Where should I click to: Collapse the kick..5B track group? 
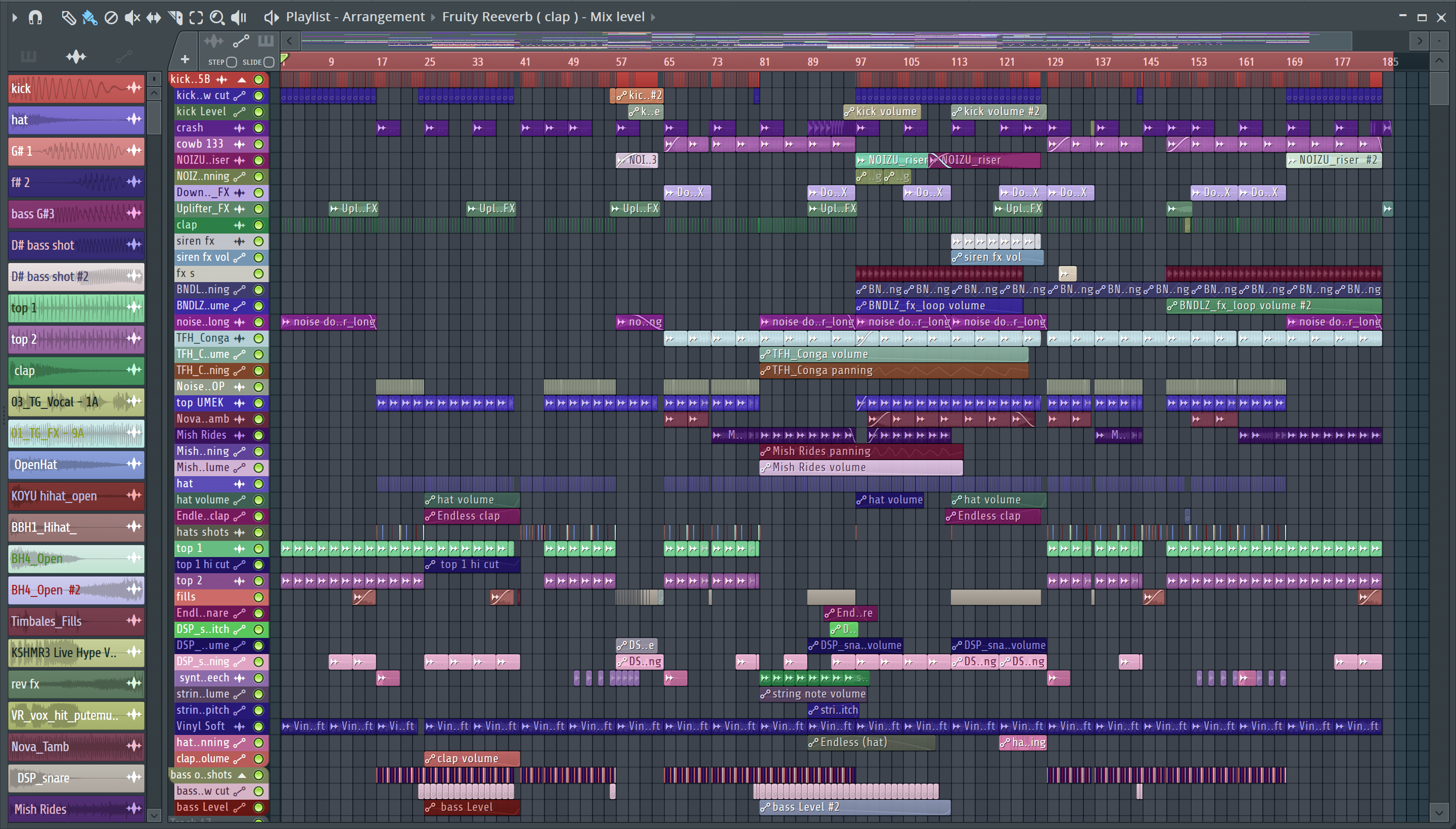tap(242, 80)
